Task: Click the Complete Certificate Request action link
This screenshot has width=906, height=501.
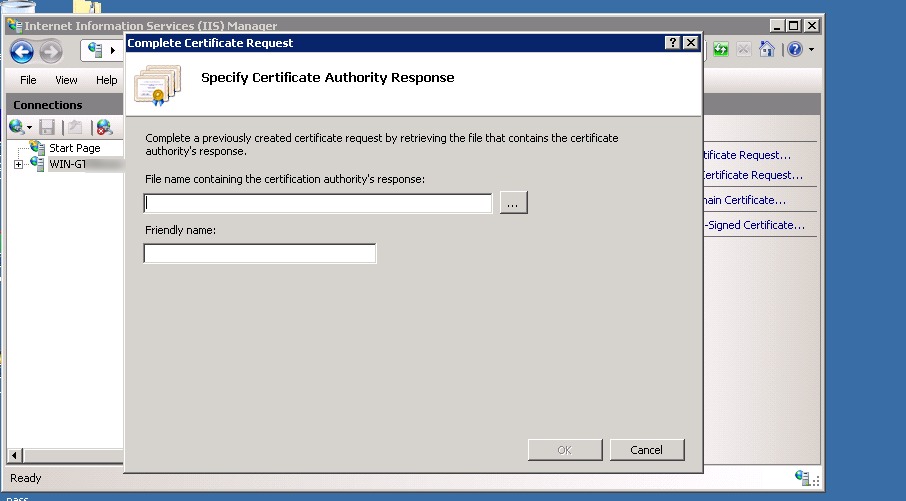Action: tap(753, 175)
